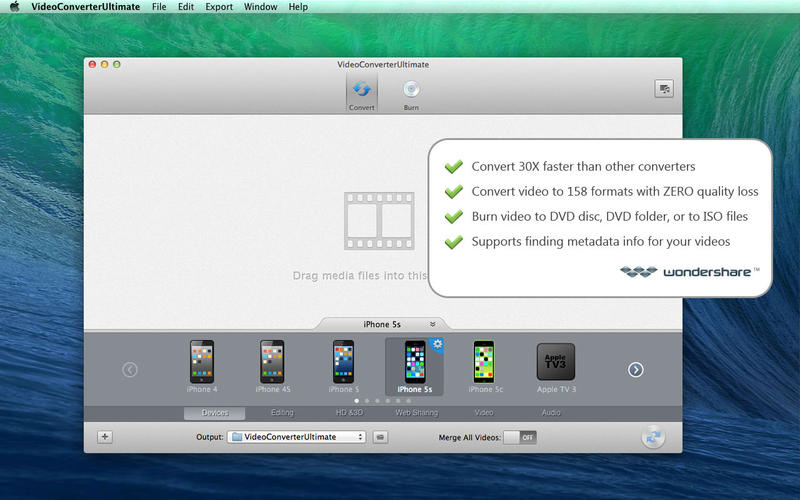
Task: Choose the iPhone 4 device preset
Action: (x=202, y=366)
